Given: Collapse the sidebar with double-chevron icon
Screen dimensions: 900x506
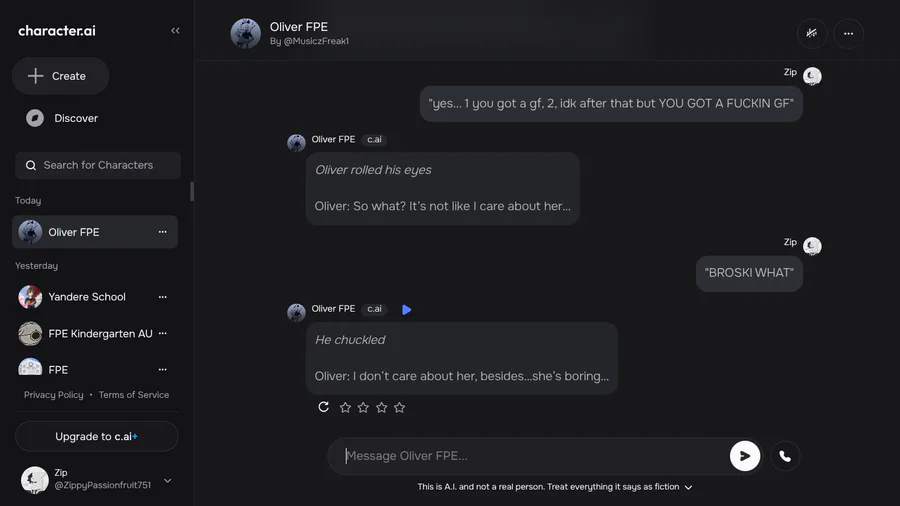Looking at the screenshot, I should click(x=176, y=31).
